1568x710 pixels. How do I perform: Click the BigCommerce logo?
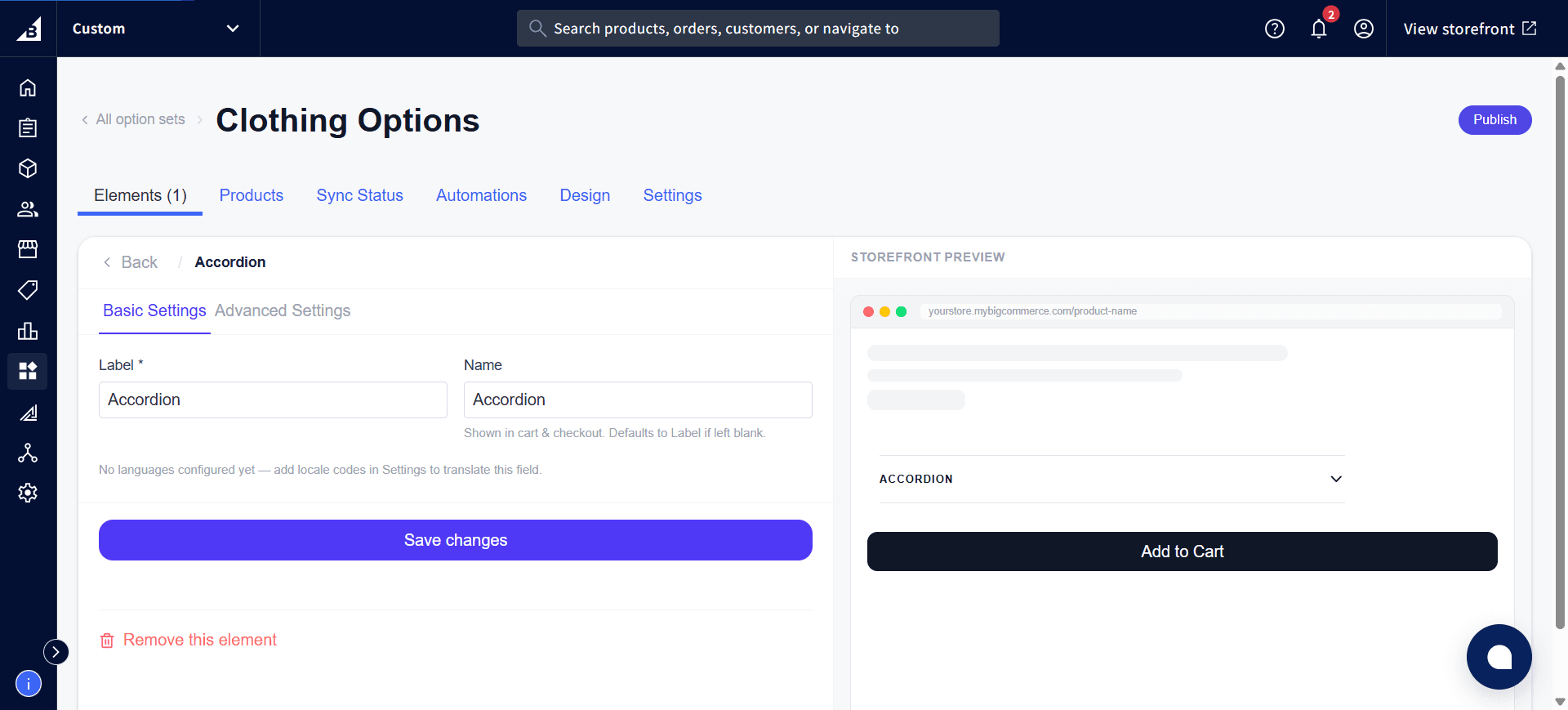(29, 29)
